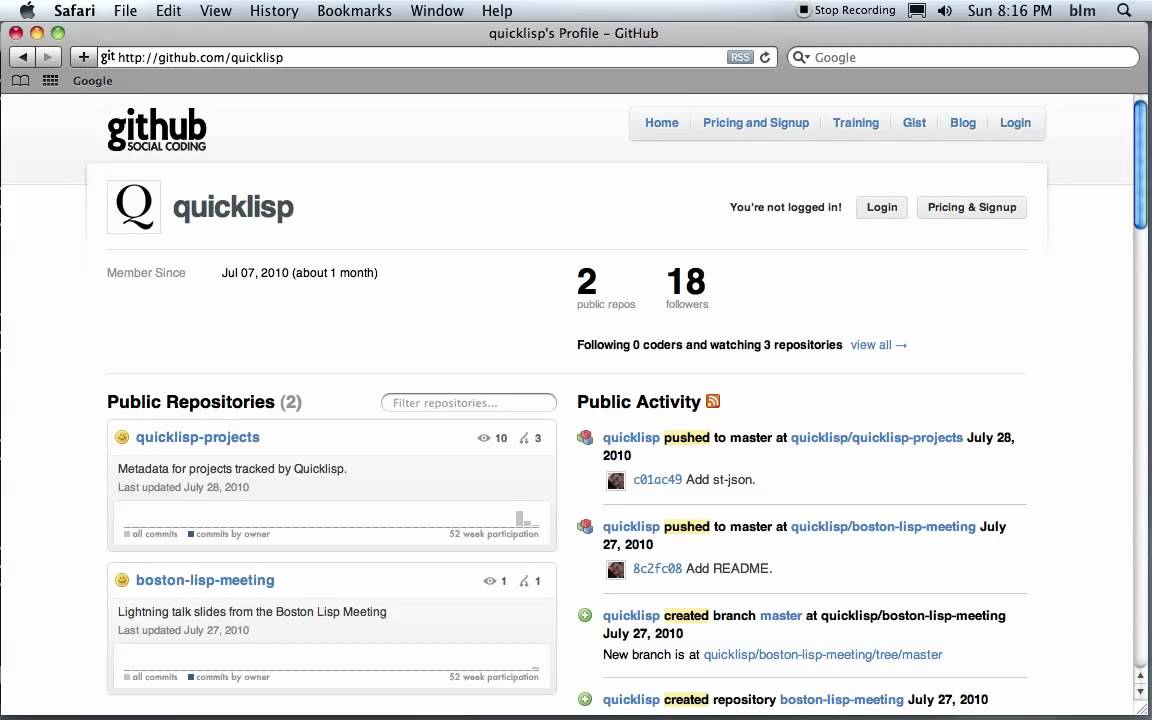Click the RSS badge in the address bar
1152x720 pixels.
click(x=740, y=57)
